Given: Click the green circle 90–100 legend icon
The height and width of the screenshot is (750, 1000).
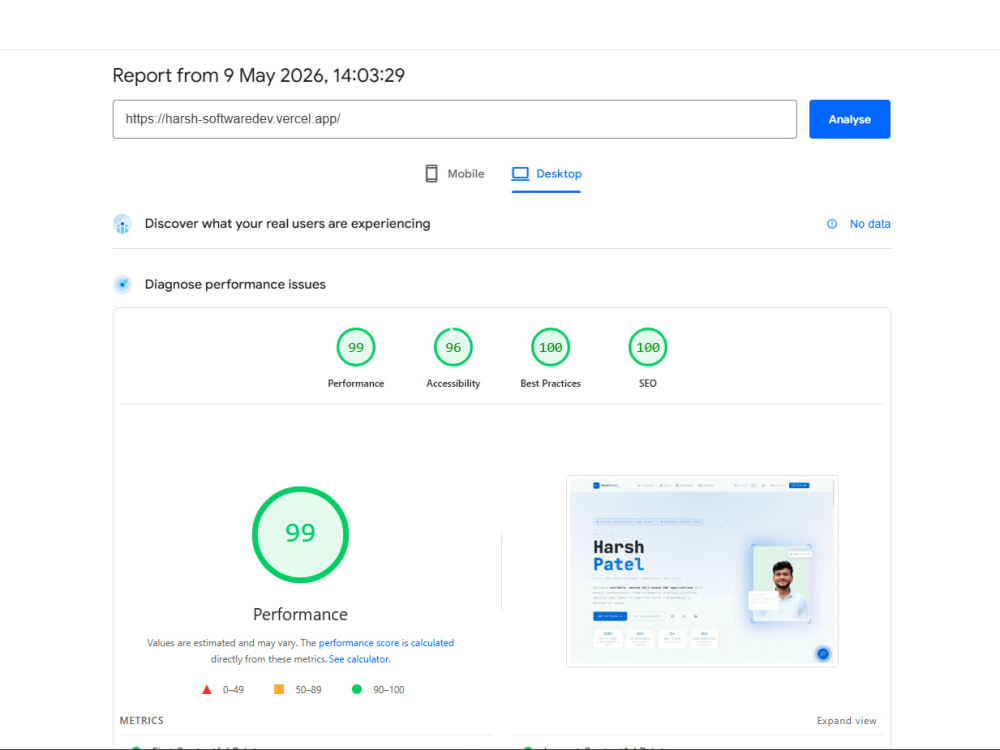Looking at the screenshot, I should click(x=357, y=689).
